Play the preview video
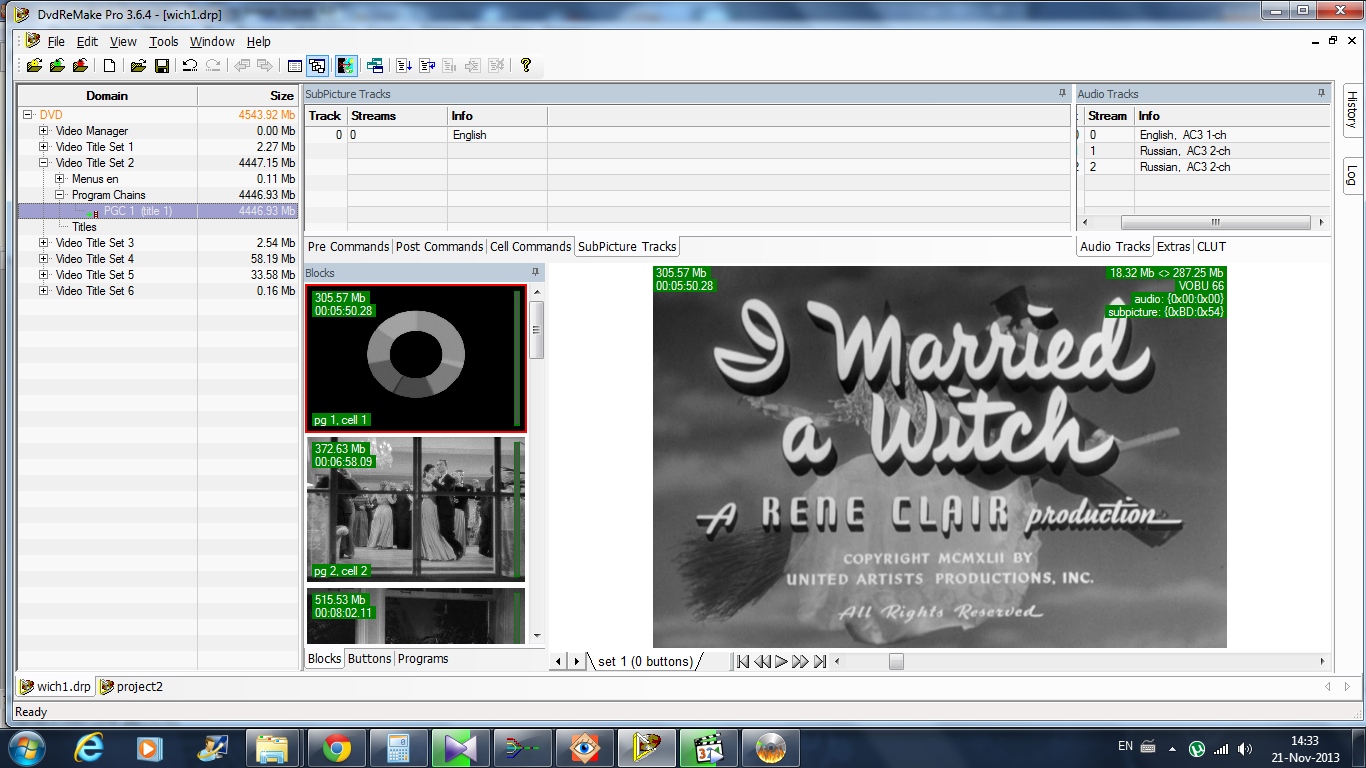1366x768 pixels. click(781, 661)
